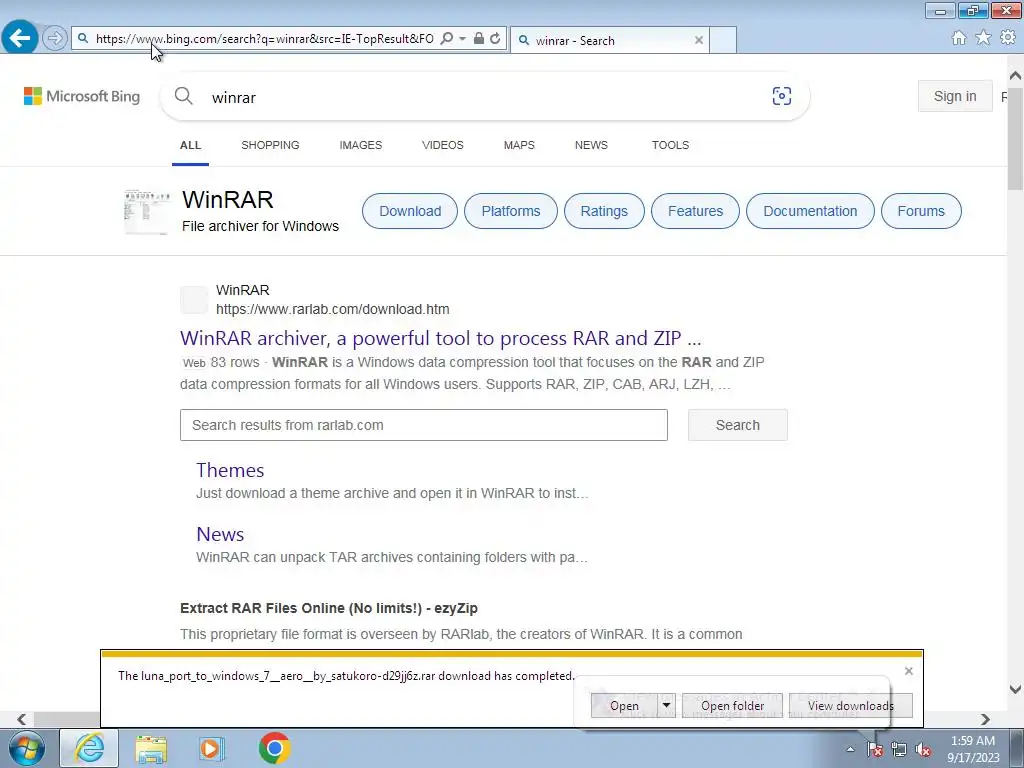This screenshot has width=1024, height=768.
Task: Click the network tray icon
Action: click(899, 750)
